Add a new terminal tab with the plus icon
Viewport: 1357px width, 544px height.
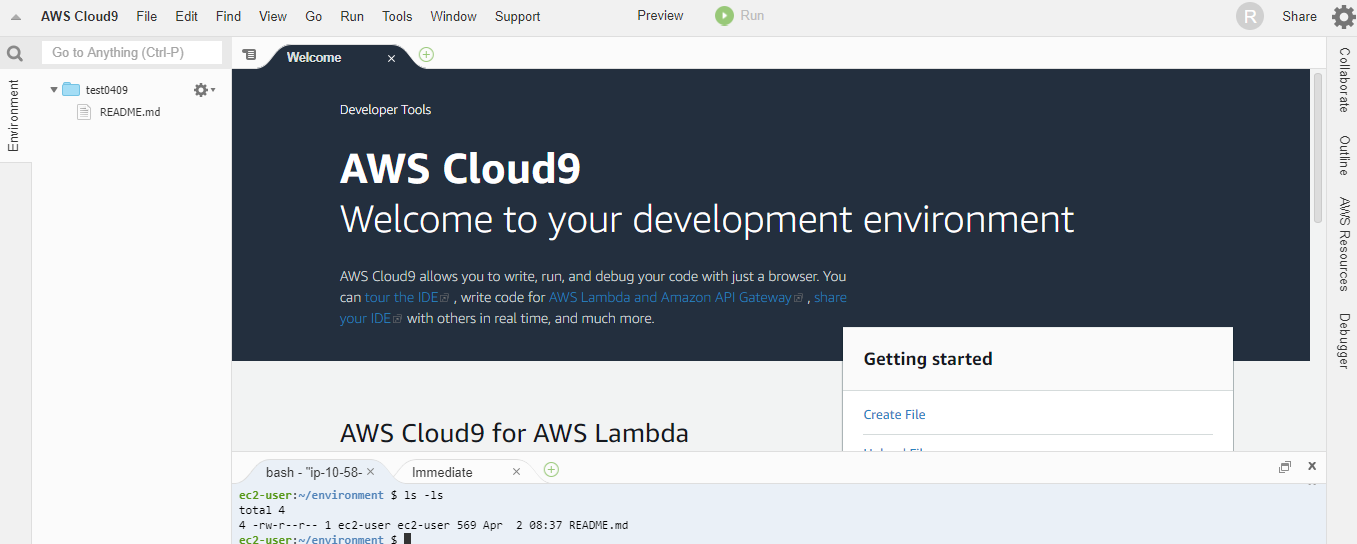click(551, 469)
